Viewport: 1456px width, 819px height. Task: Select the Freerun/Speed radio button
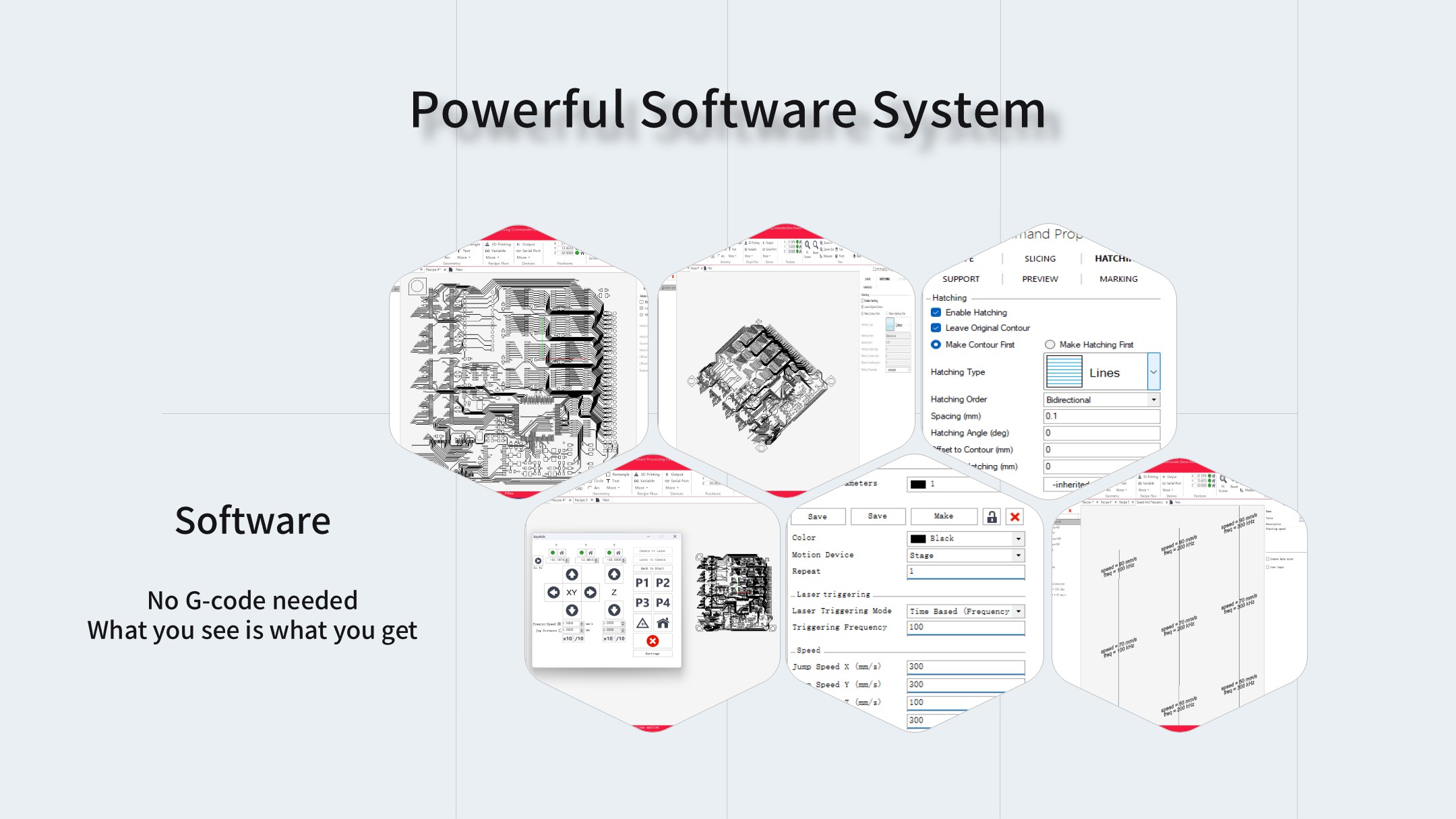click(559, 624)
